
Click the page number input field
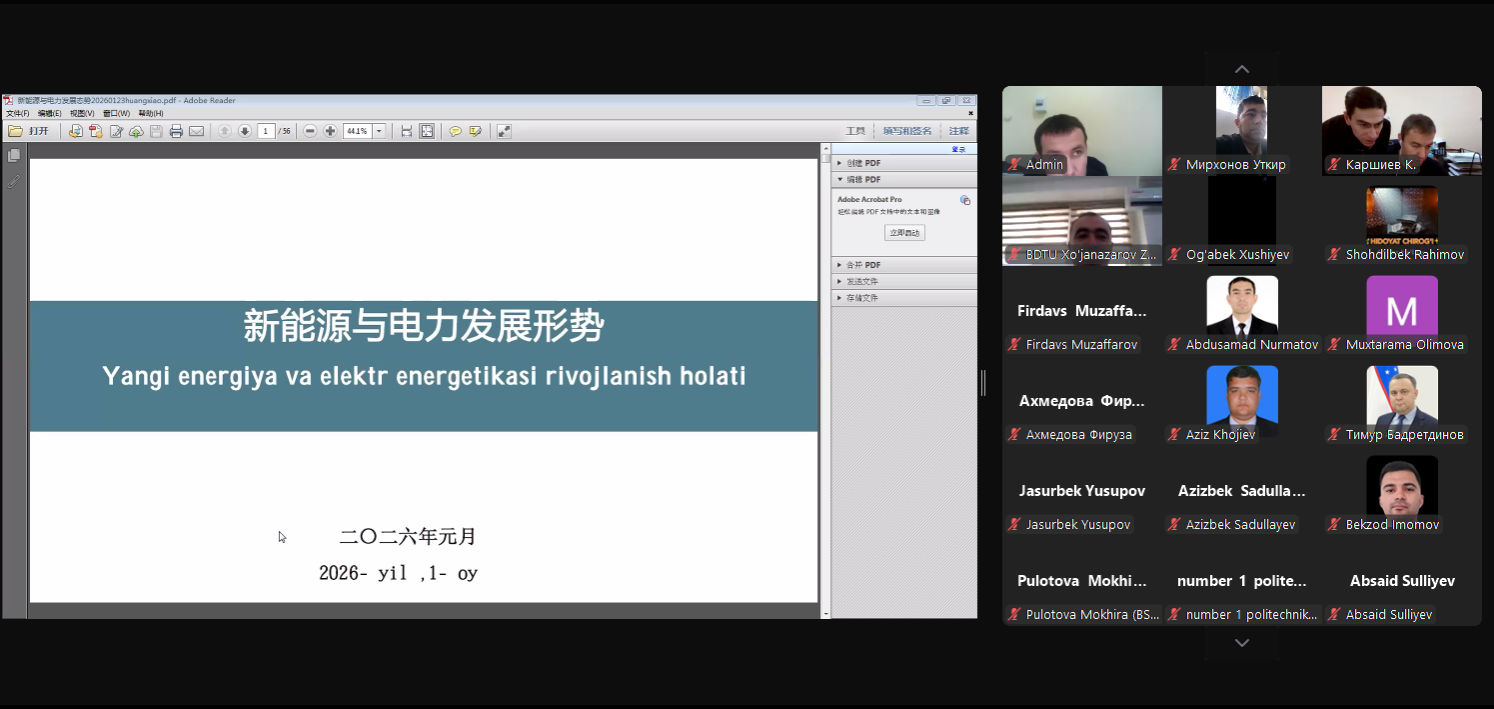pyautogui.click(x=265, y=130)
